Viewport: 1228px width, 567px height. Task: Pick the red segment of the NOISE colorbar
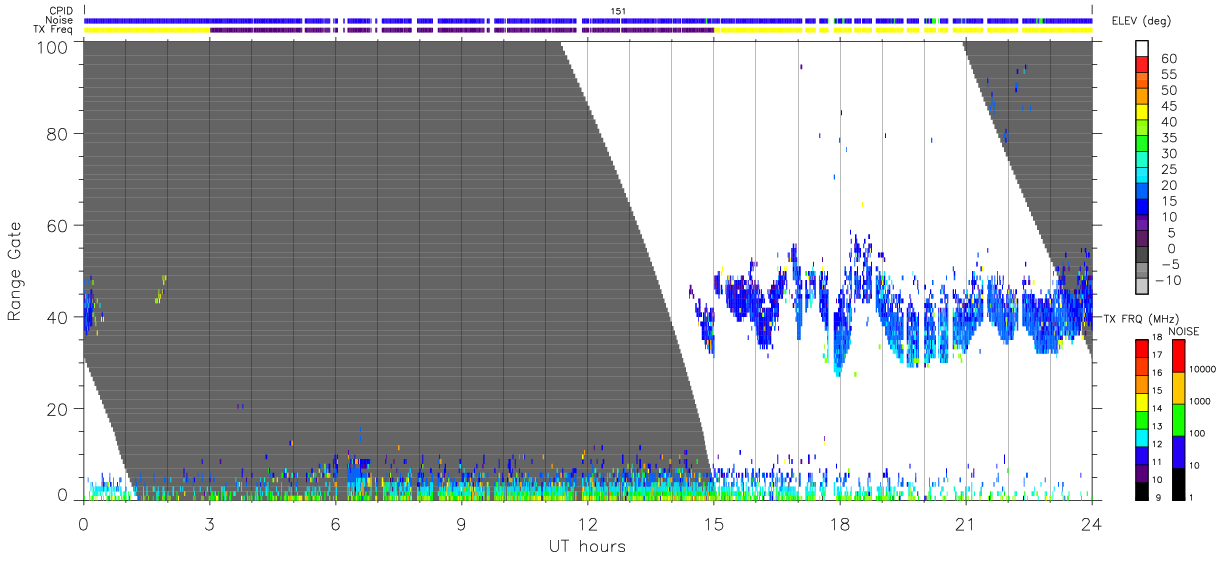coord(1179,356)
